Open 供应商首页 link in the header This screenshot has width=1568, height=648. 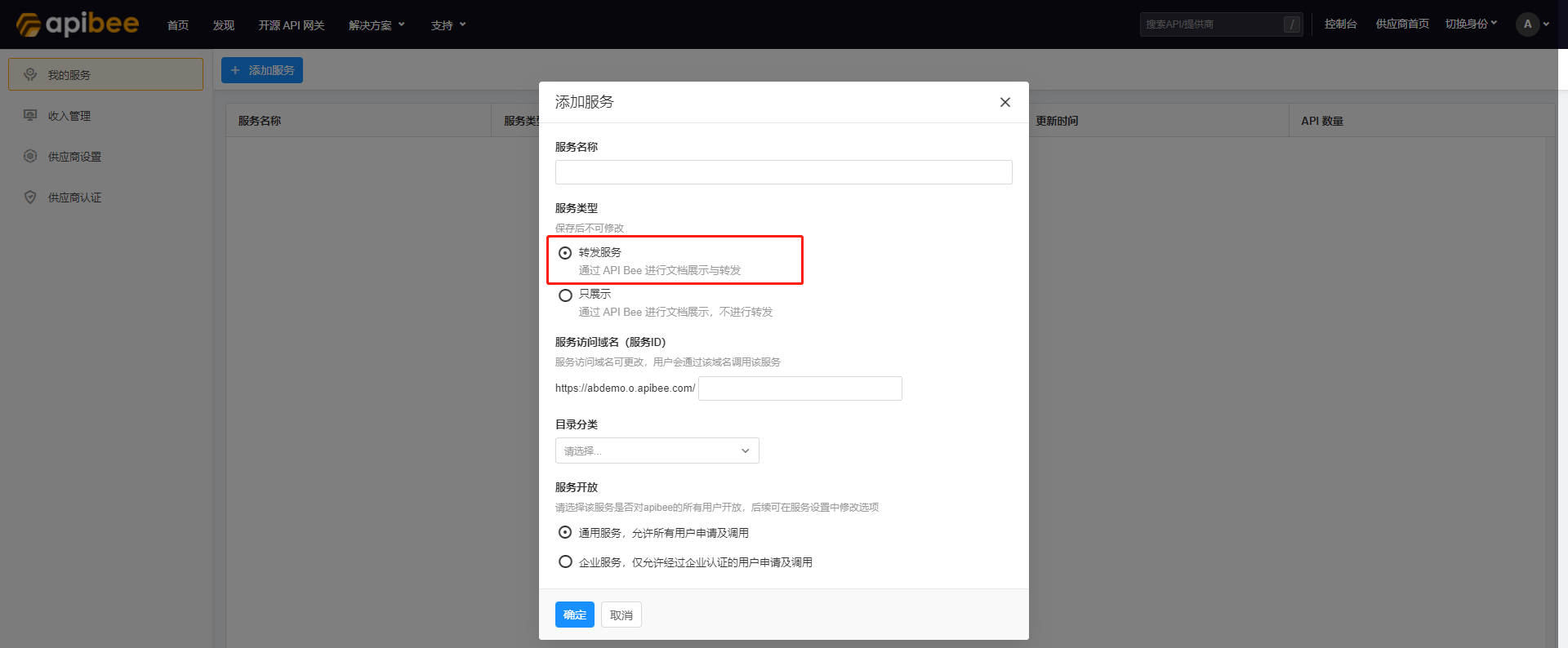coord(1402,24)
